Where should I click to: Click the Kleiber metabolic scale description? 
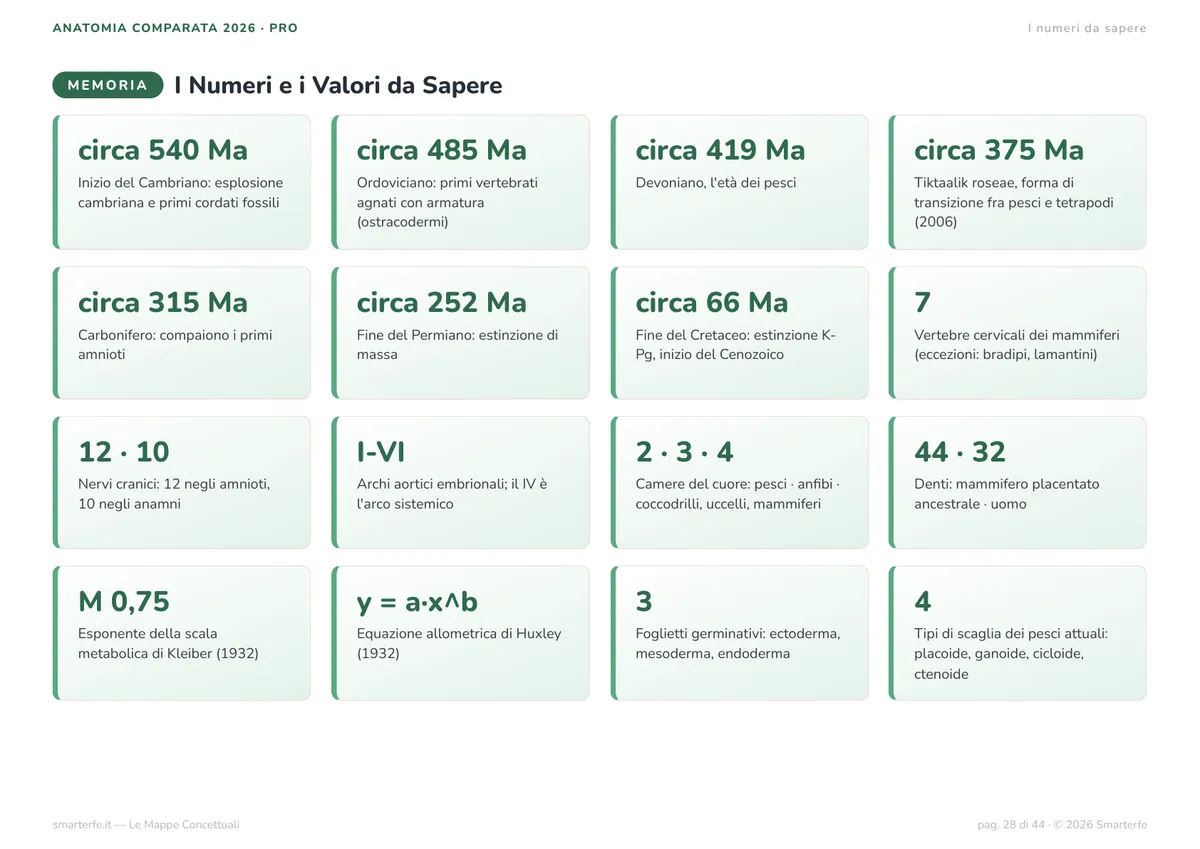coord(168,644)
